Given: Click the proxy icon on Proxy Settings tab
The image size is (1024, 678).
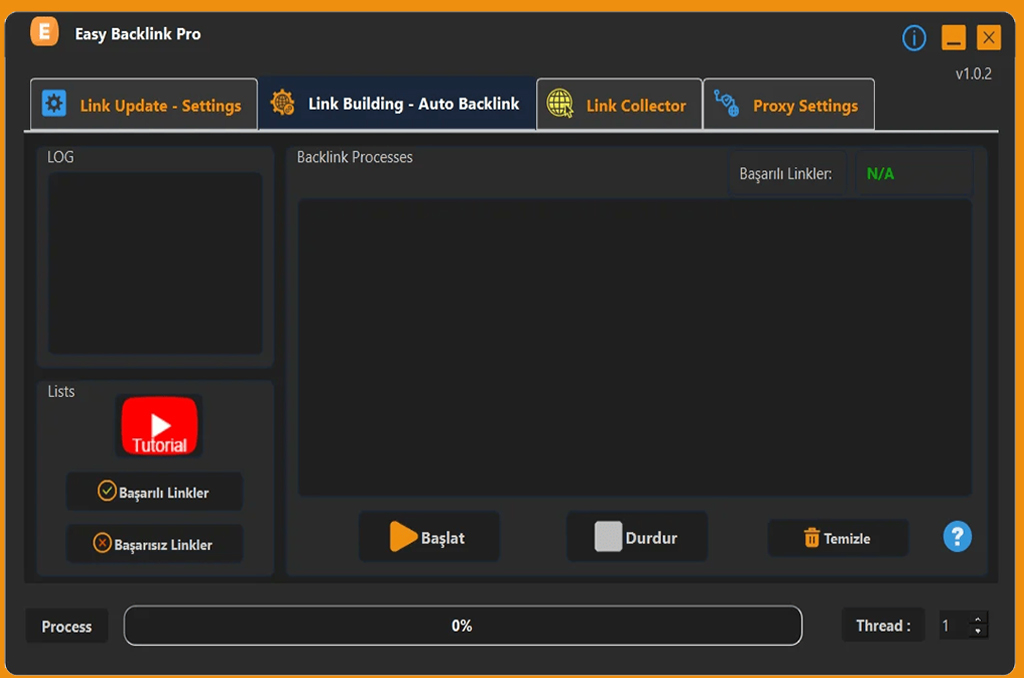Looking at the screenshot, I should pyautogui.click(x=727, y=103).
